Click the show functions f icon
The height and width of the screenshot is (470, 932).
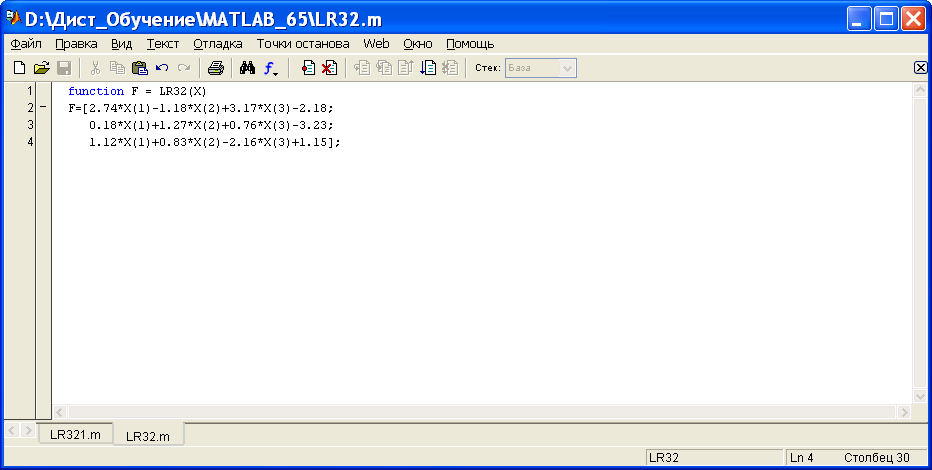[270, 68]
